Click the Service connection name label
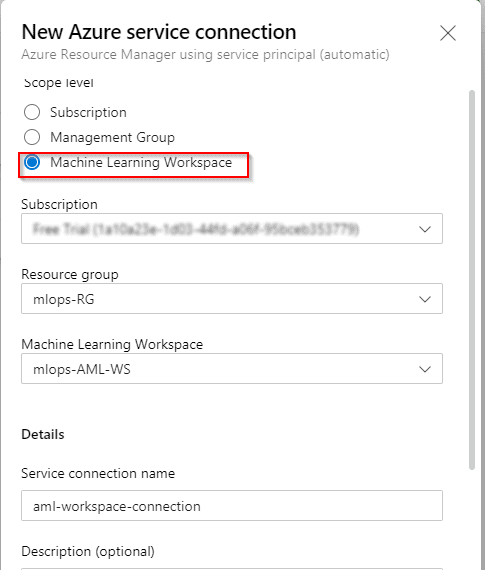 coord(98,473)
